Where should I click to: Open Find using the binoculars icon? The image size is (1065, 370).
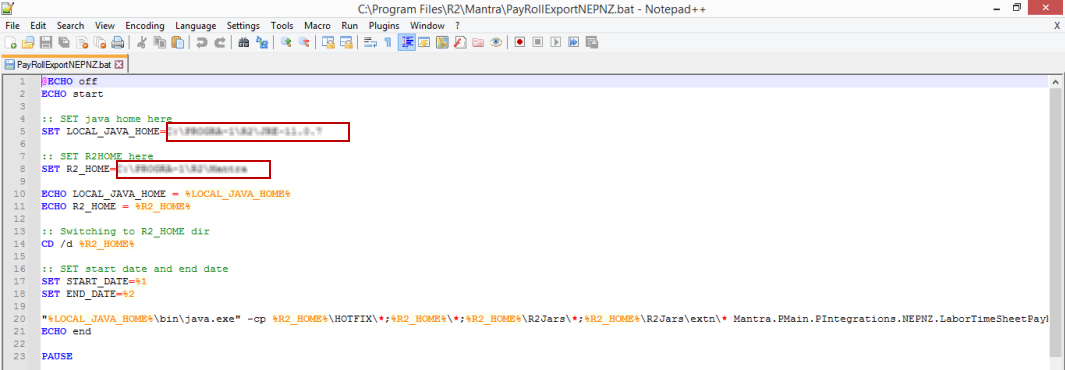pyautogui.click(x=244, y=43)
